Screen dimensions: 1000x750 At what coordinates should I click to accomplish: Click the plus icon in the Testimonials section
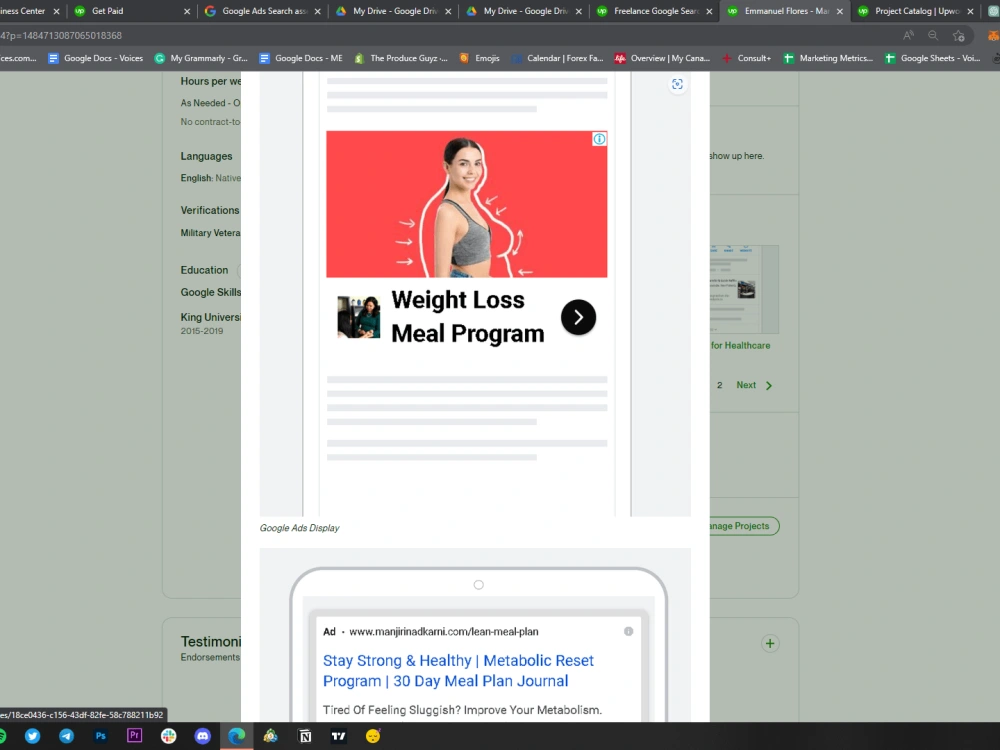770,643
